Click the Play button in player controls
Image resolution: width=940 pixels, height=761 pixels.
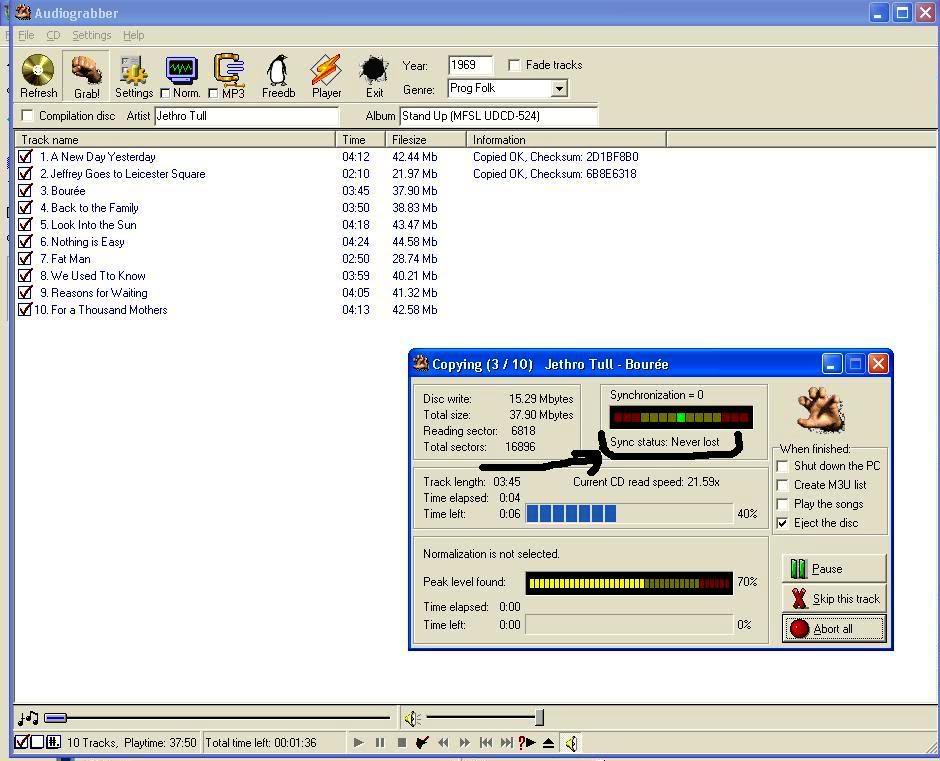pyautogui.click(x=358, y=742)
